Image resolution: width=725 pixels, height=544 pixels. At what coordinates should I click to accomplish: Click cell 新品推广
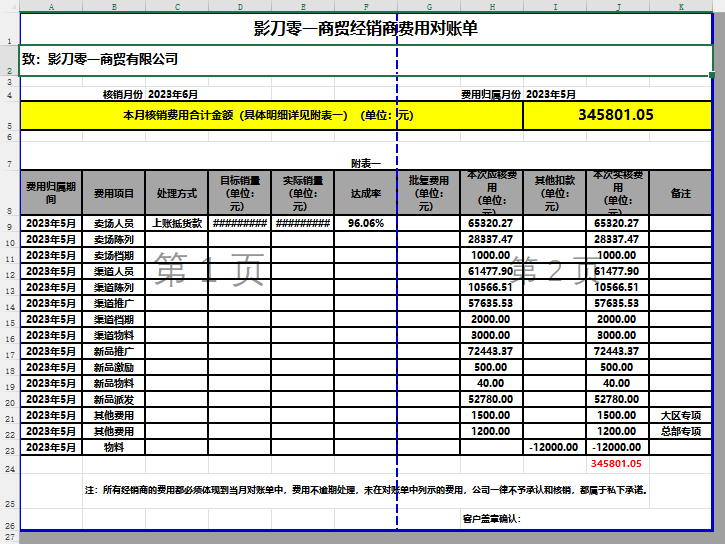[114, 351]
